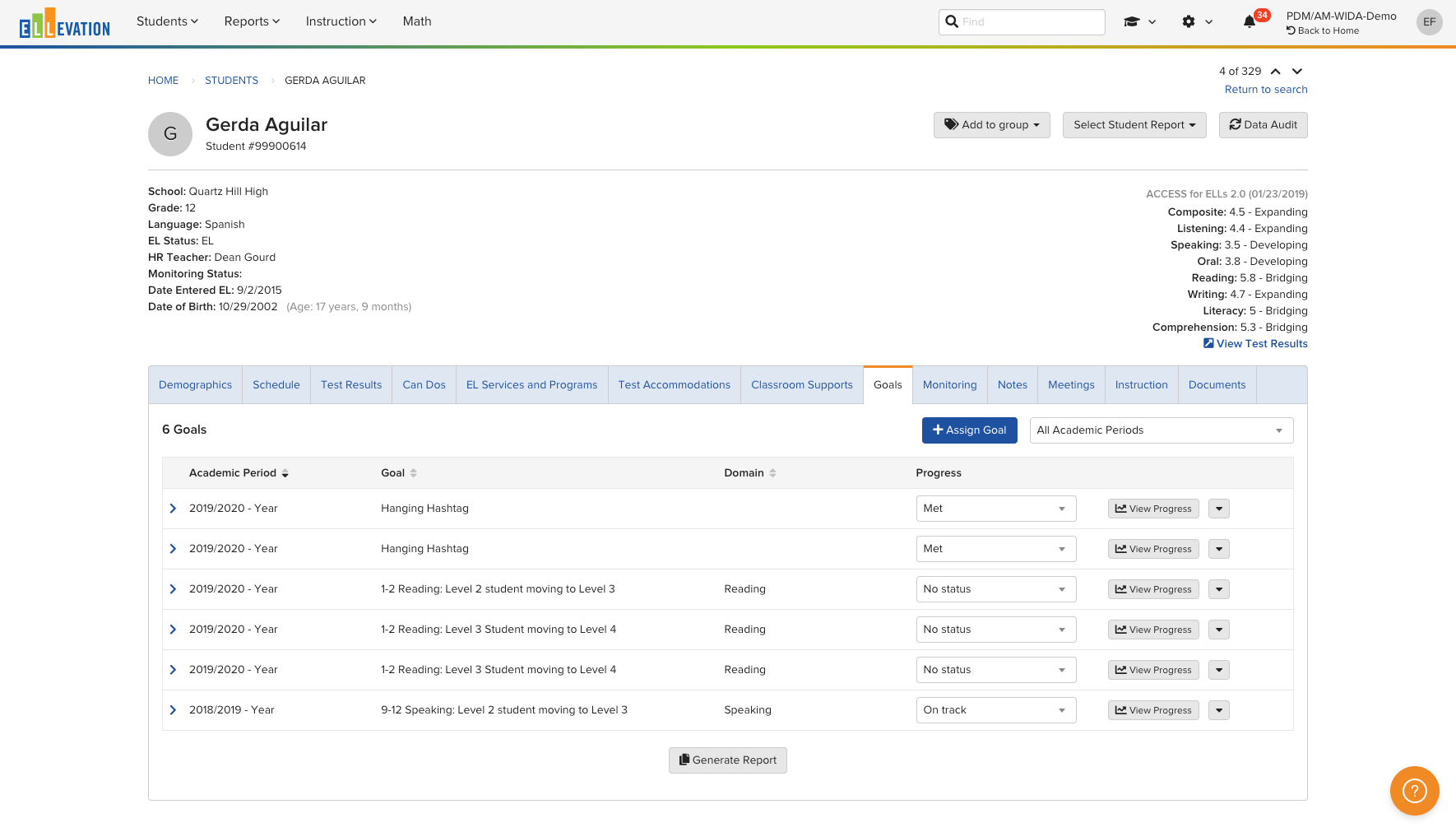Click the Data Audit button
This screenshot has height=832, width=1456.
coord(1264,125)
